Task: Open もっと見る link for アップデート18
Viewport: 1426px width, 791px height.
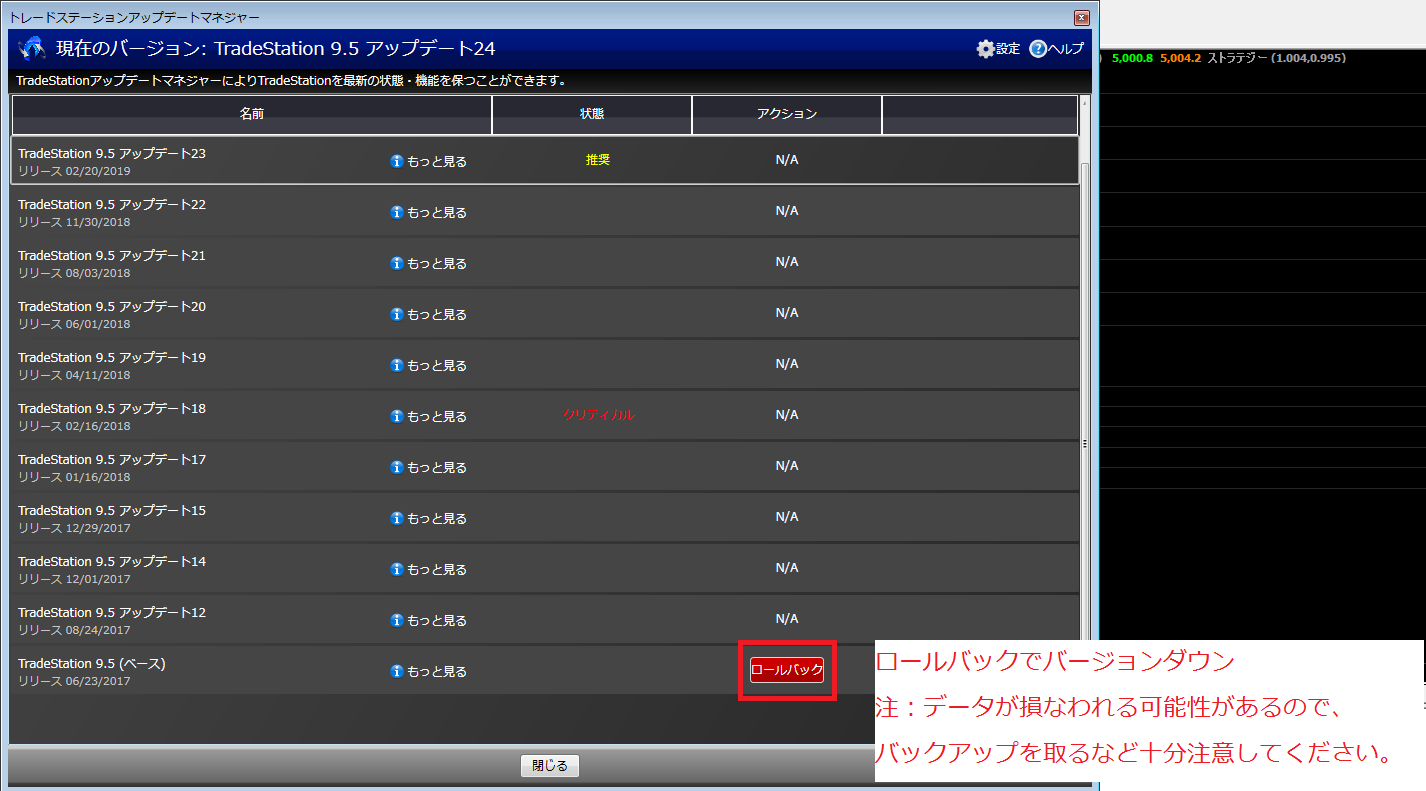Action: (x=437, y=416)
